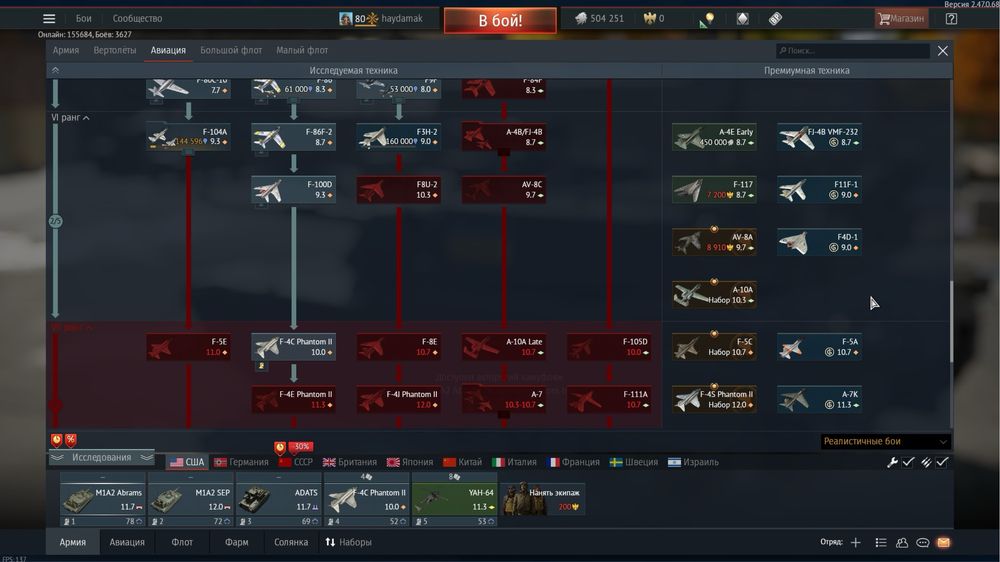Viewport: 1000px width, 562px height.
Task: Open the hamburger main menu
Action: pyautogui.click(x=49, y=18)
